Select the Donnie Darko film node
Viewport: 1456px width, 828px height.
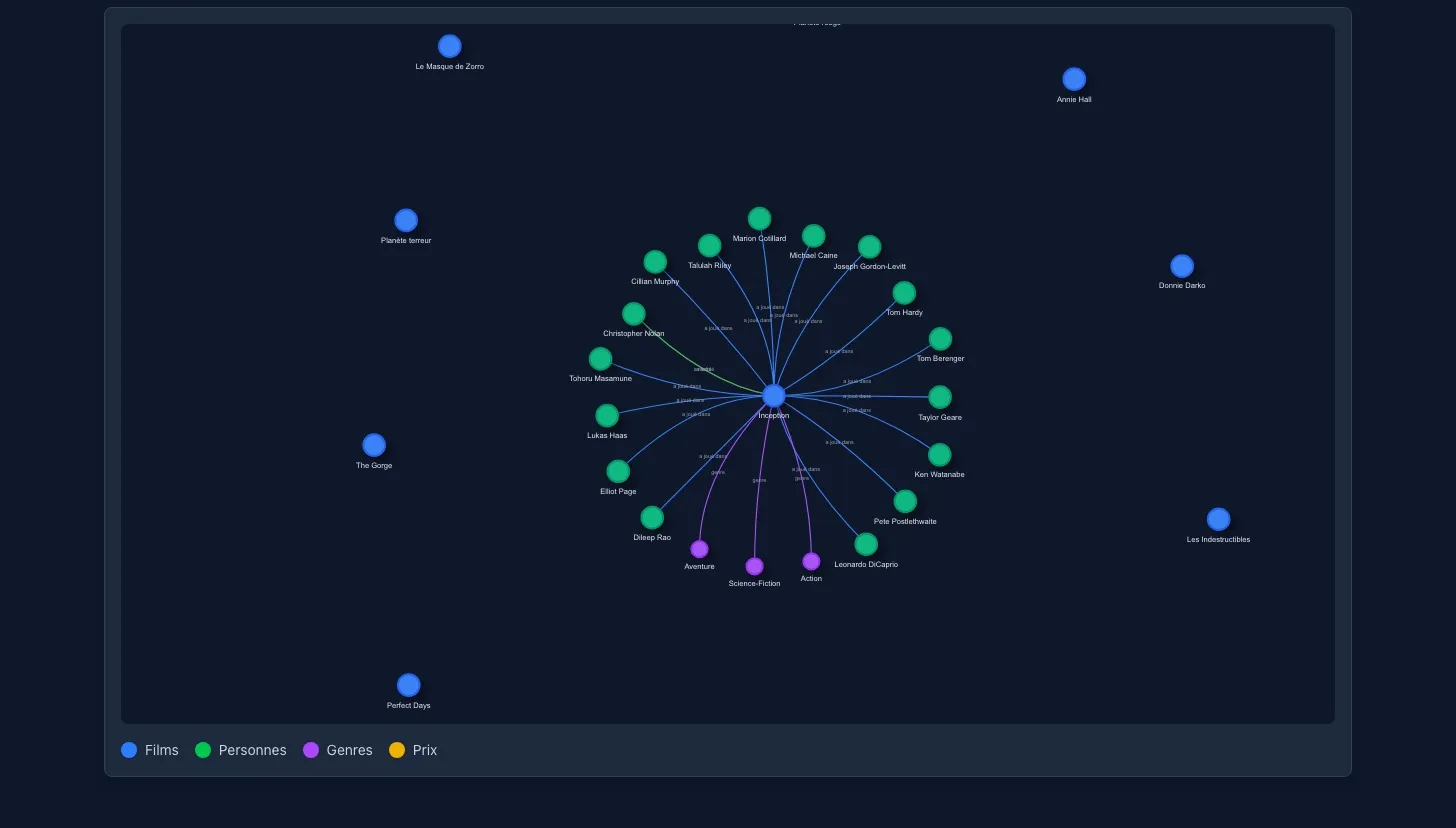click(x=1182, y=266)
